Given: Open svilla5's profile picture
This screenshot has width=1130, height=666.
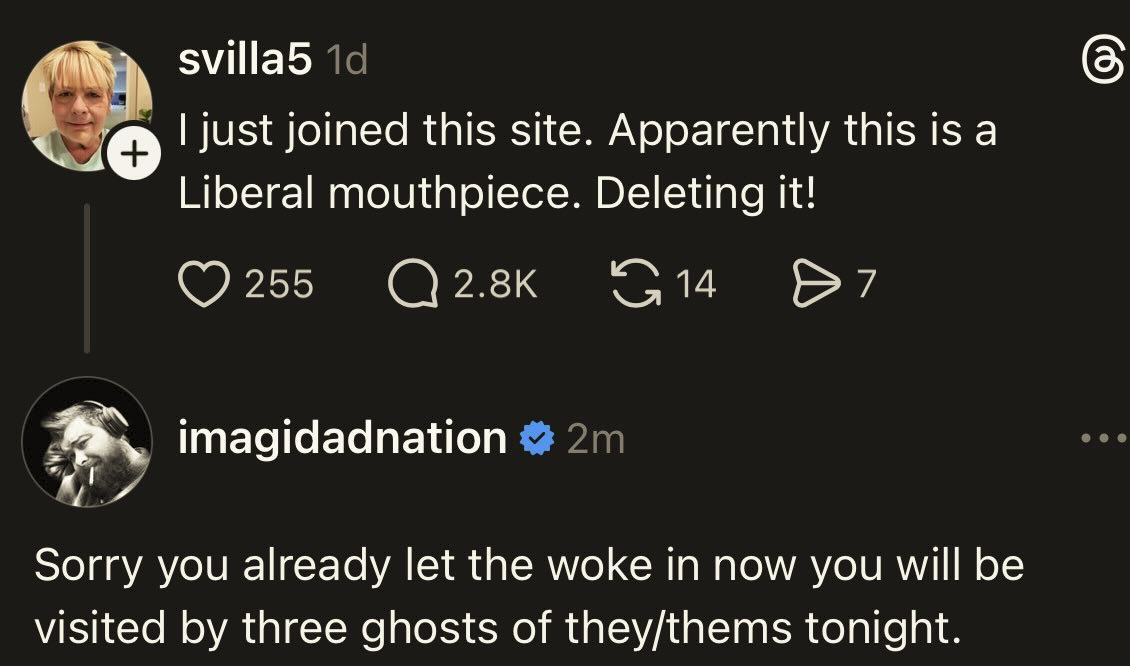Looking at the screenshot, I should [85, 100].
